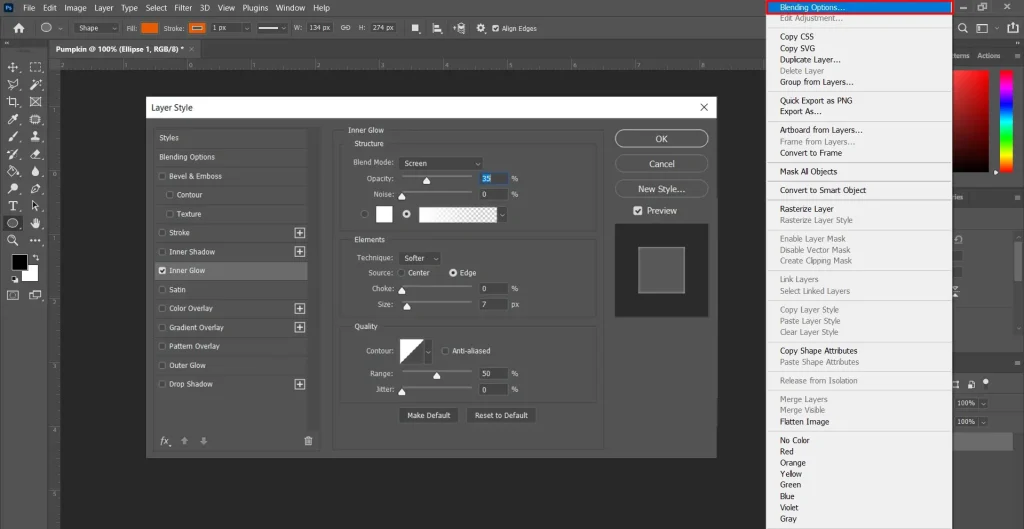Screen dimensions: 1024x529
Task: Open the Blend Mode Screen dropdown
Action: coord(441,163)
